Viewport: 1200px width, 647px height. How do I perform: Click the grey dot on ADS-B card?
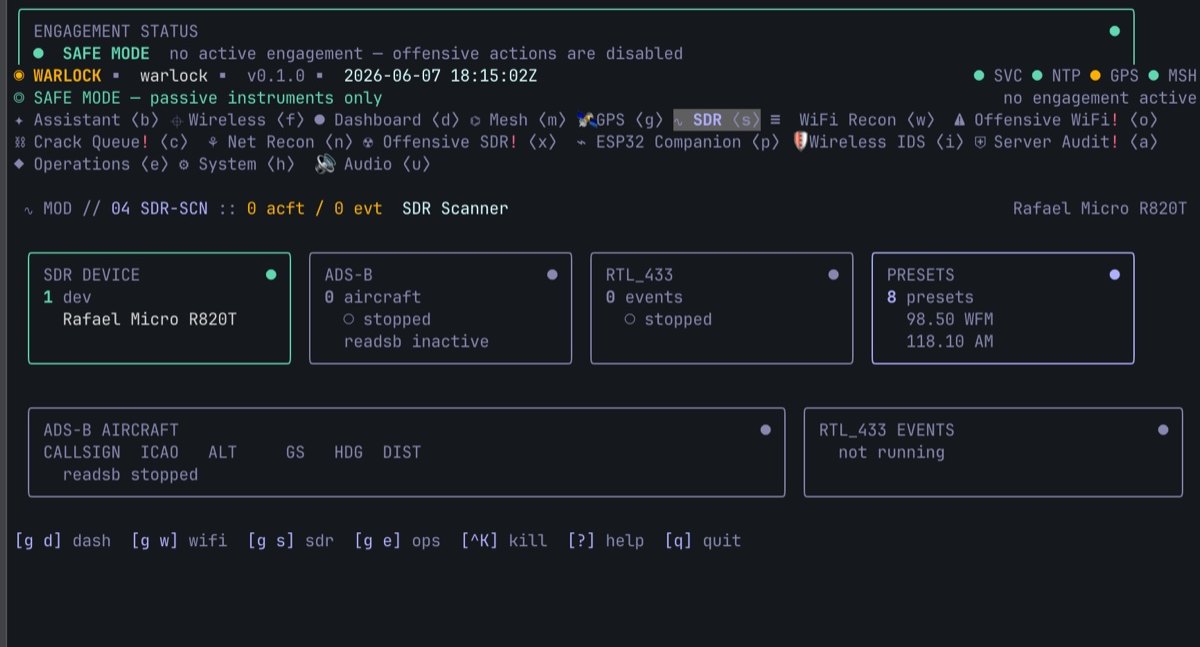point(552,274)
